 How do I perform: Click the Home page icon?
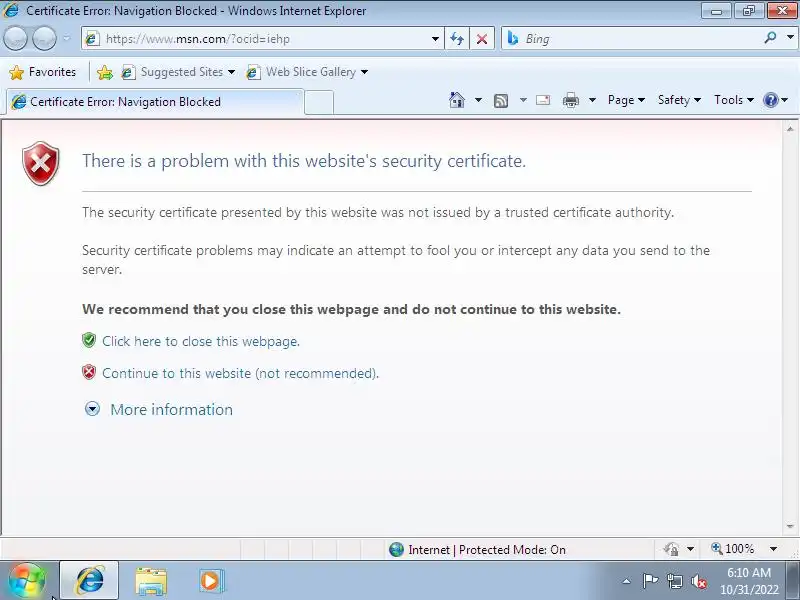click(x=457, y=100)
